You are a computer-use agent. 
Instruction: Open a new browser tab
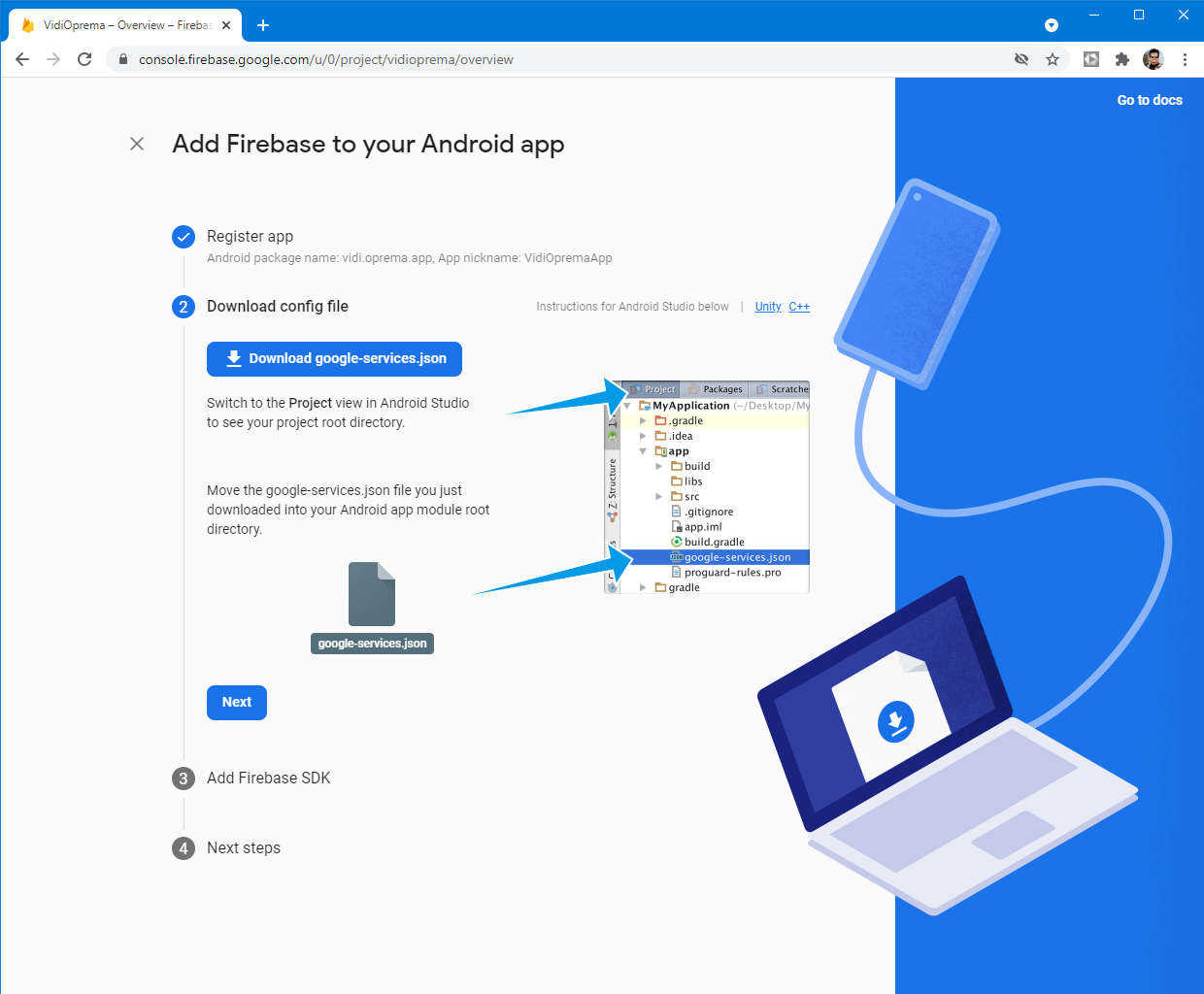(263, 25)
